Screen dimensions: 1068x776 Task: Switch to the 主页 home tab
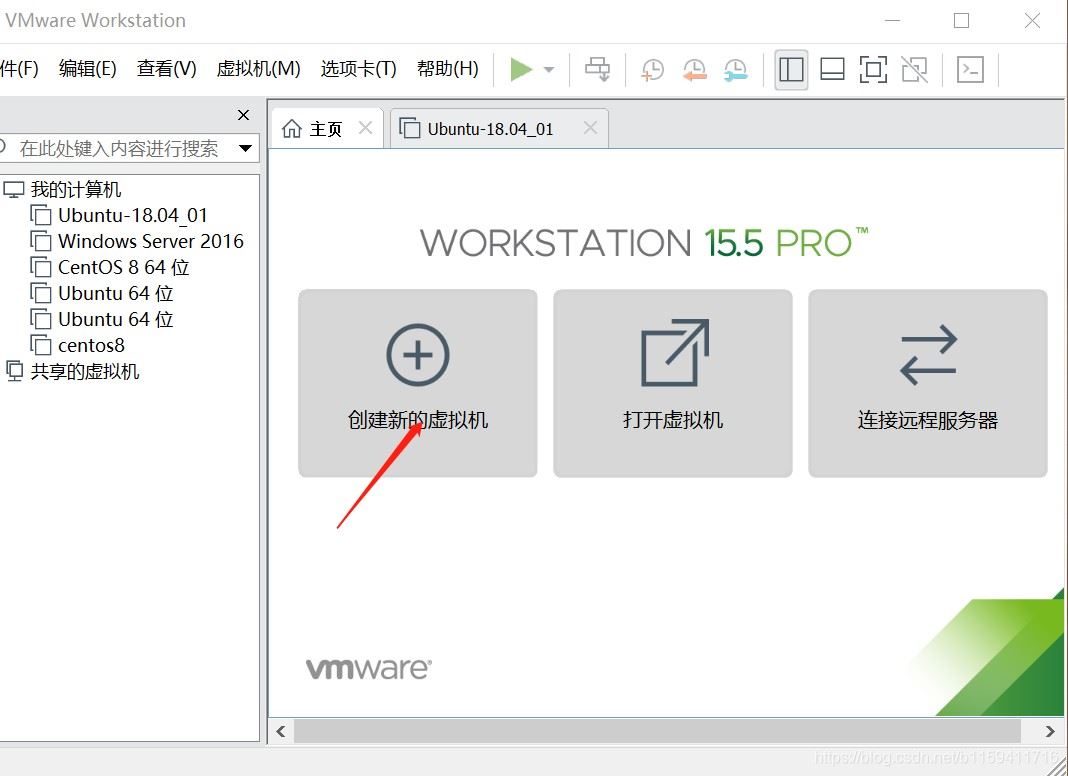point(326,129)
